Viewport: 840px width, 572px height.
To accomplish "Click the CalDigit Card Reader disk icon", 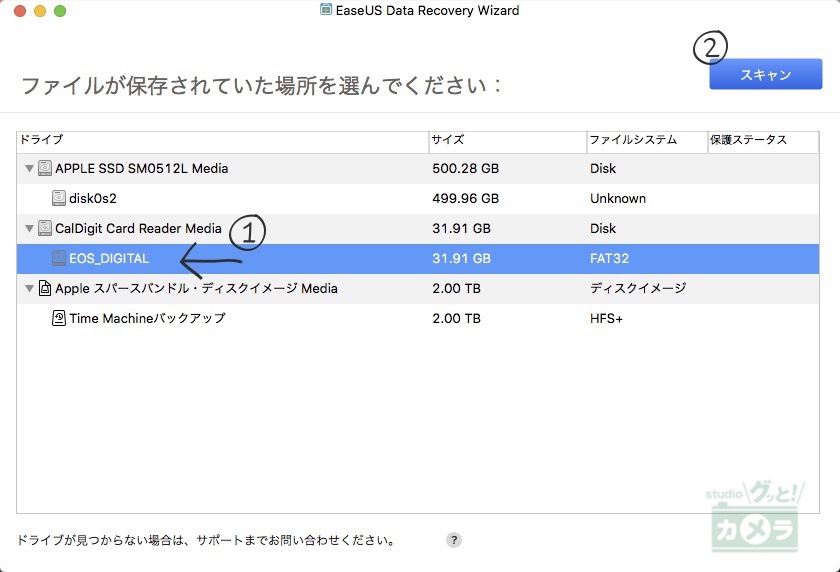I will click(45, 228).
